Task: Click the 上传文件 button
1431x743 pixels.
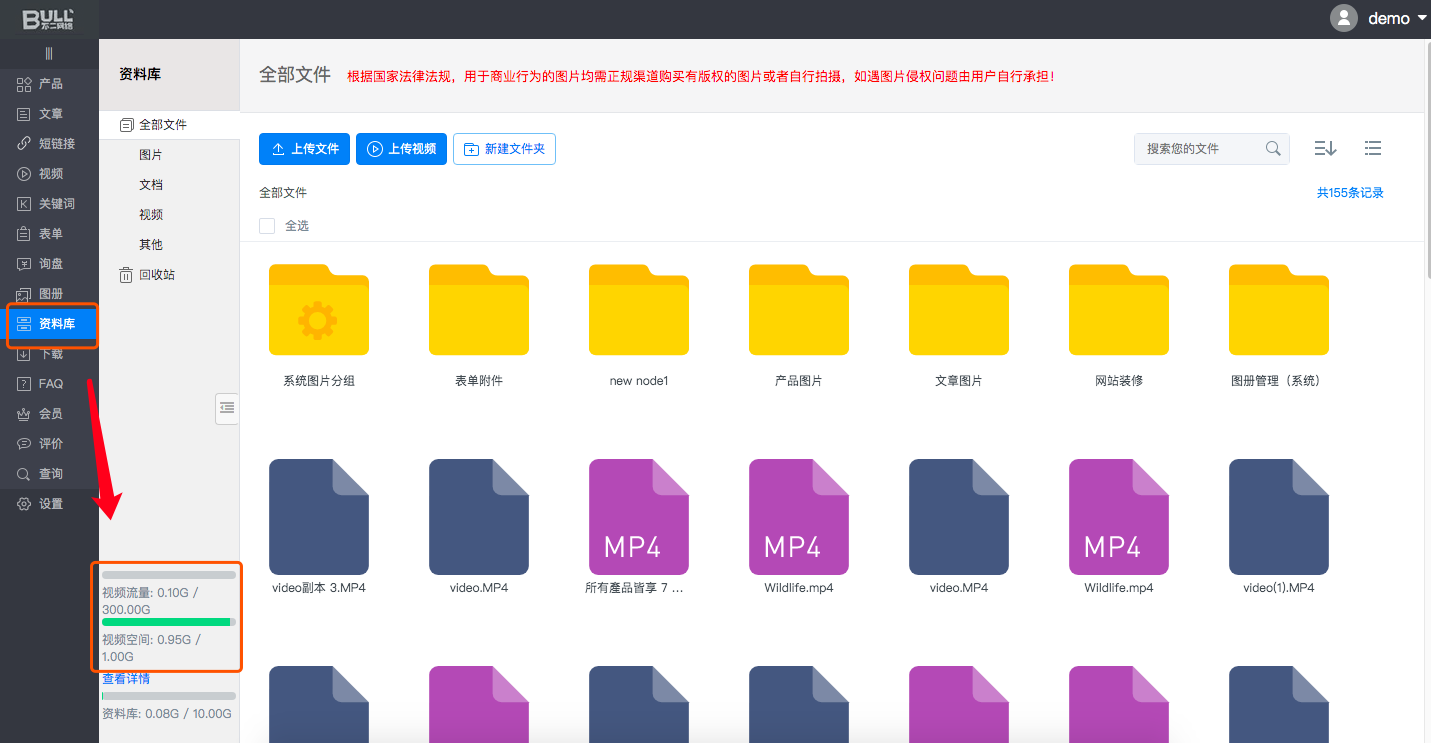Action: [x=305, y=149]
